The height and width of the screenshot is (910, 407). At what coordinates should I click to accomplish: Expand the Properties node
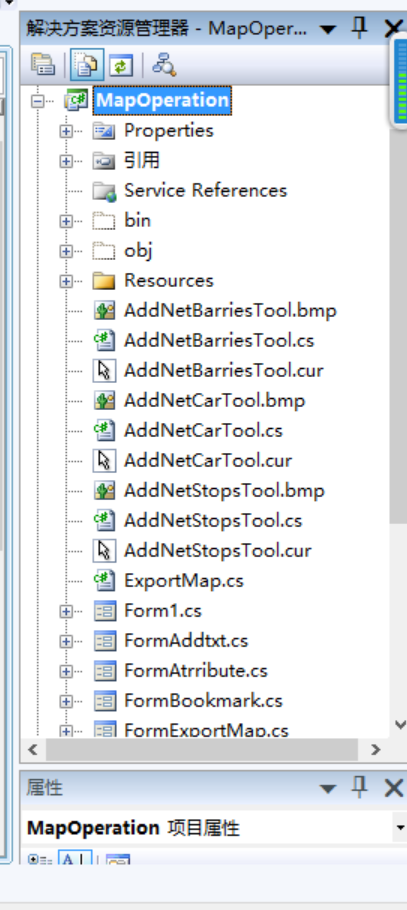[66, 131]
